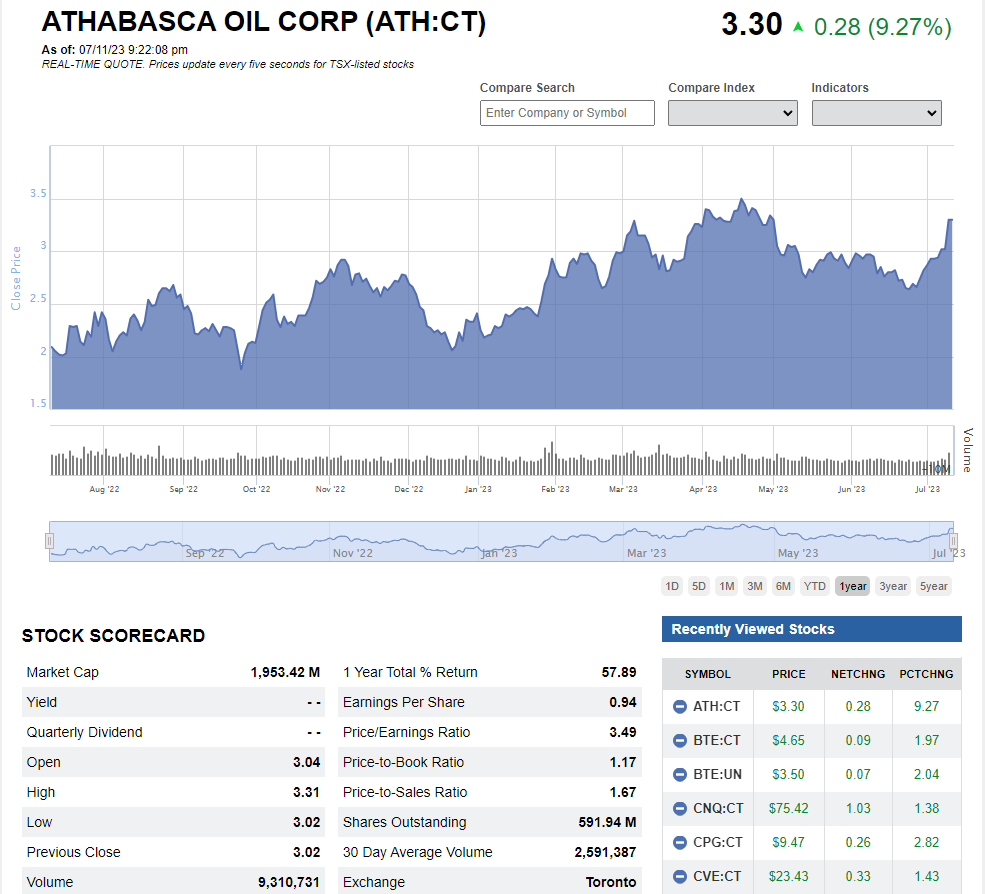Click Price-to-Book Ratio value 1.17

pyautogui.click(x=623, y=763)
